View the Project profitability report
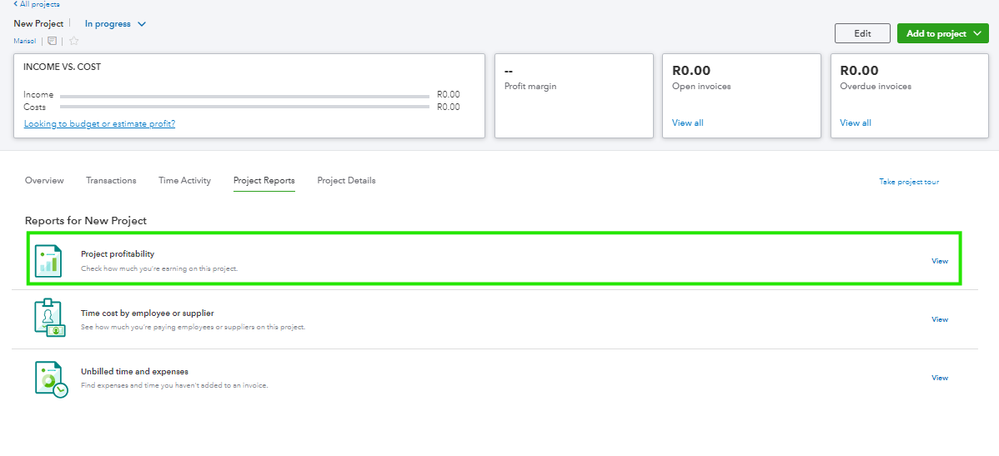The width and height of the screenshot is (999, 456). tap(939, 261)
